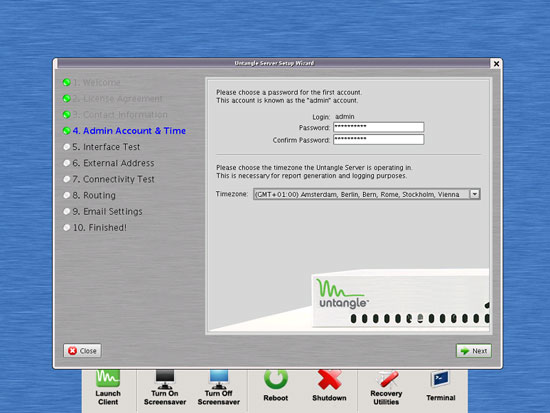This screenshot has width=550, height=413.
Task: Select the step indicator beside Interface Test
Action: click(x=67, y=147)
